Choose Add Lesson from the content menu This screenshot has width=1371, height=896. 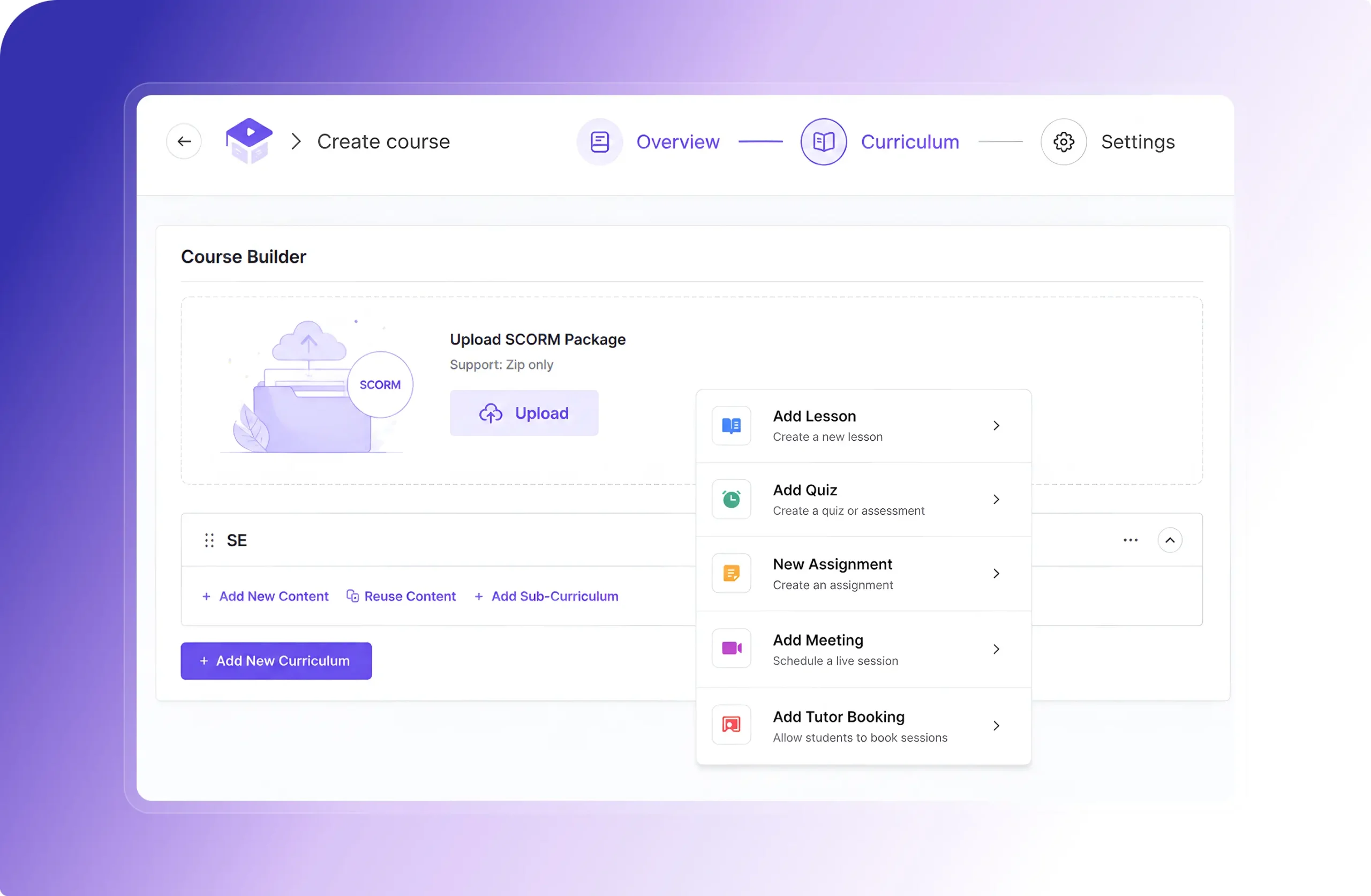click(x=863, y=426)
